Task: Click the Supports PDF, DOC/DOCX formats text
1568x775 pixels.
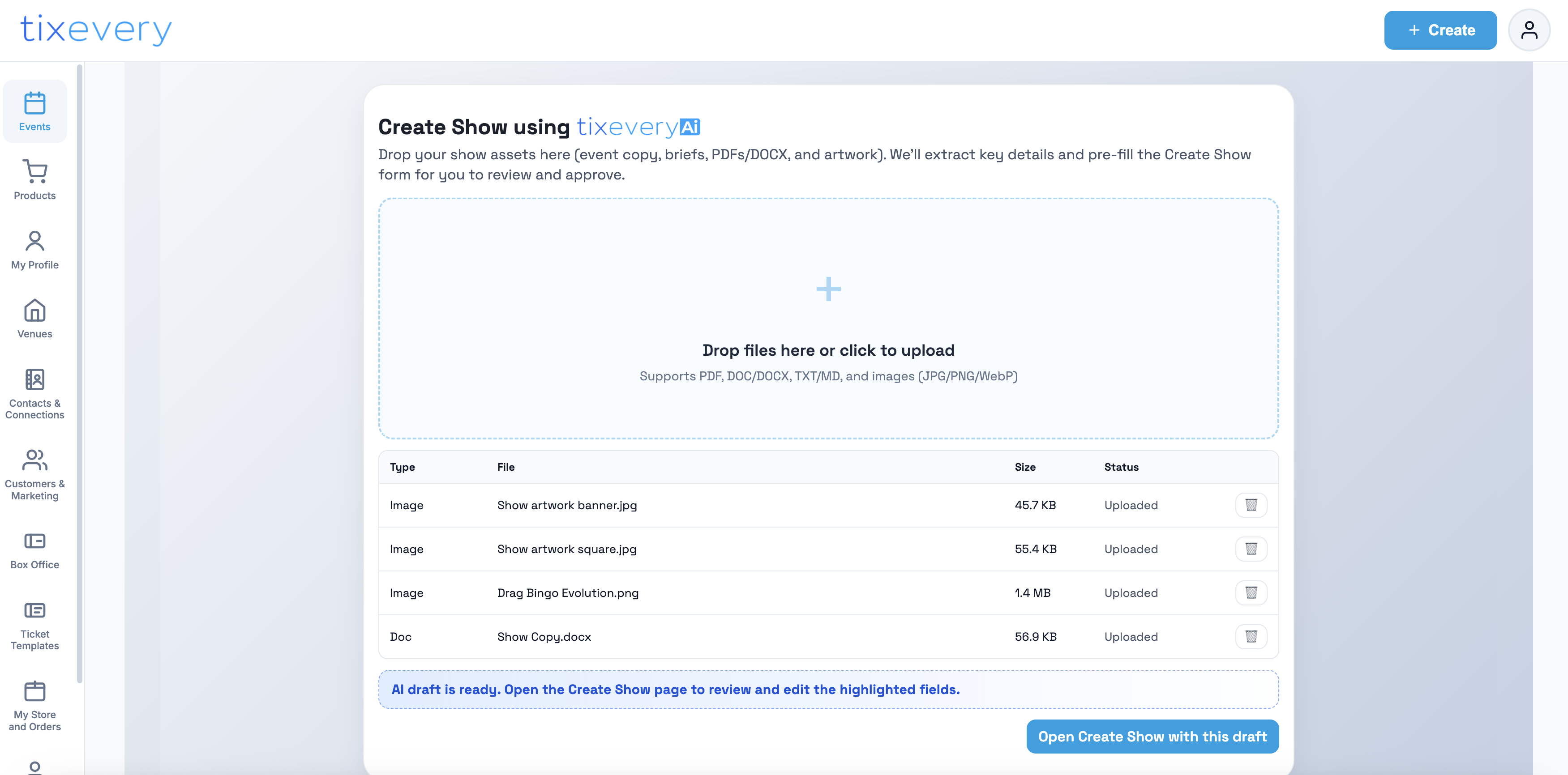Action: point(828,376)
